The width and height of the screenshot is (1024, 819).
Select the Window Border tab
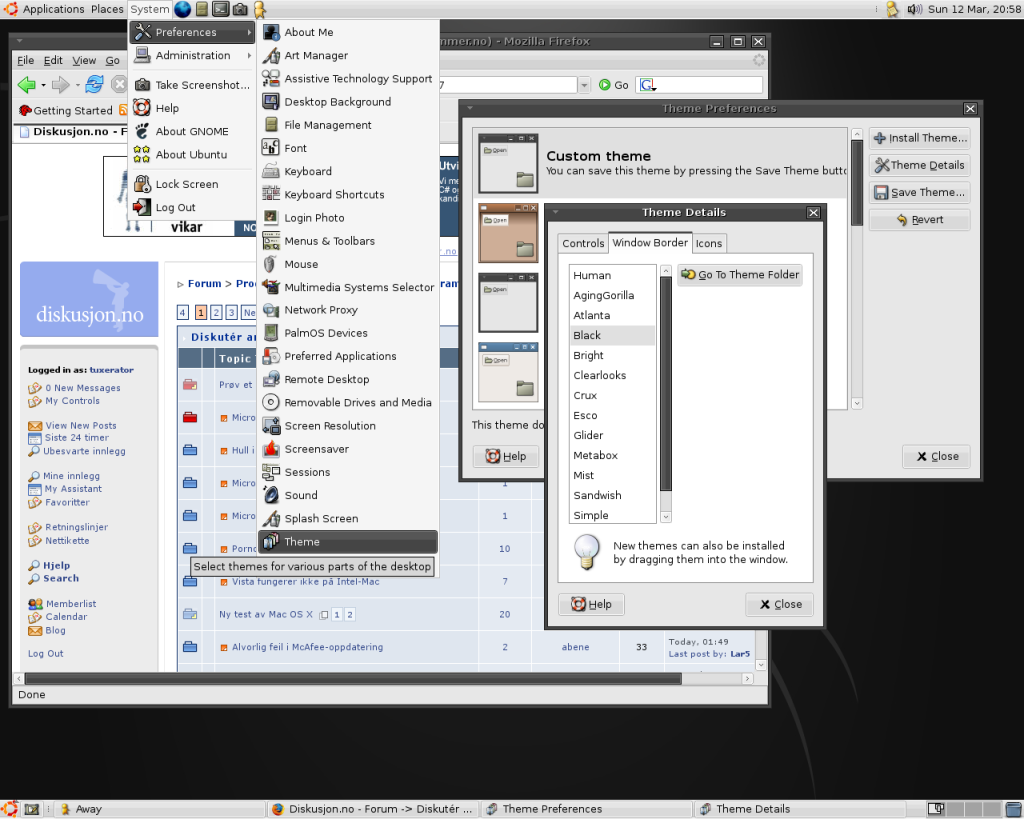click(x=650, y=242)
